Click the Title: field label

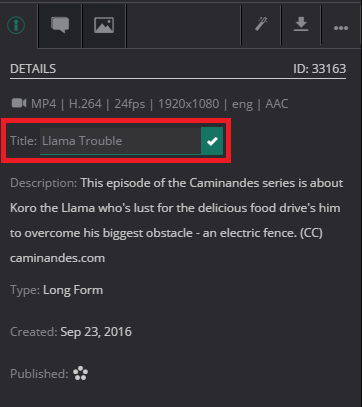pos(23,141)
